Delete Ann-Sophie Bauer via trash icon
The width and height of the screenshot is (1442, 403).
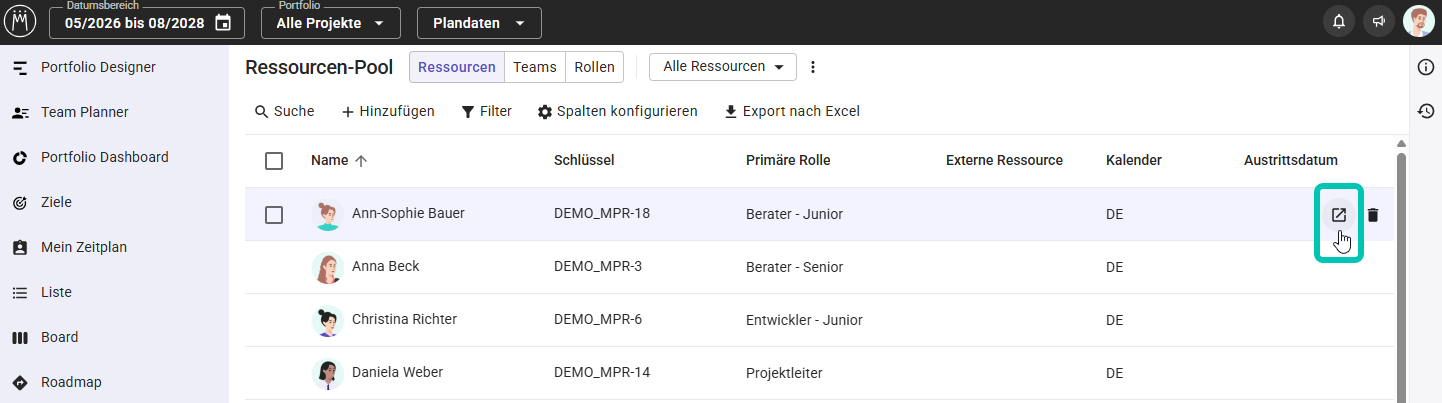pyautogui.click(x=1373, y=214)
